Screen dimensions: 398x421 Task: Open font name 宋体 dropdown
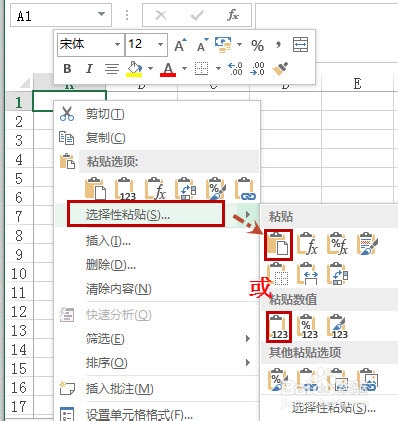[x=117, y=44]
